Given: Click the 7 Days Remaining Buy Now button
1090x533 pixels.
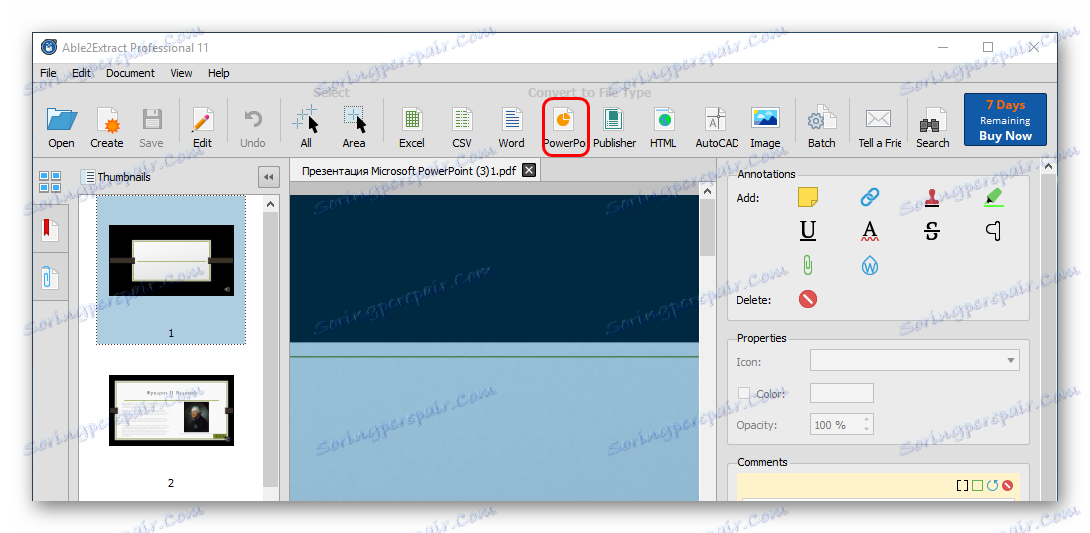Looking at the screenshot, I should pos(1005,120).
